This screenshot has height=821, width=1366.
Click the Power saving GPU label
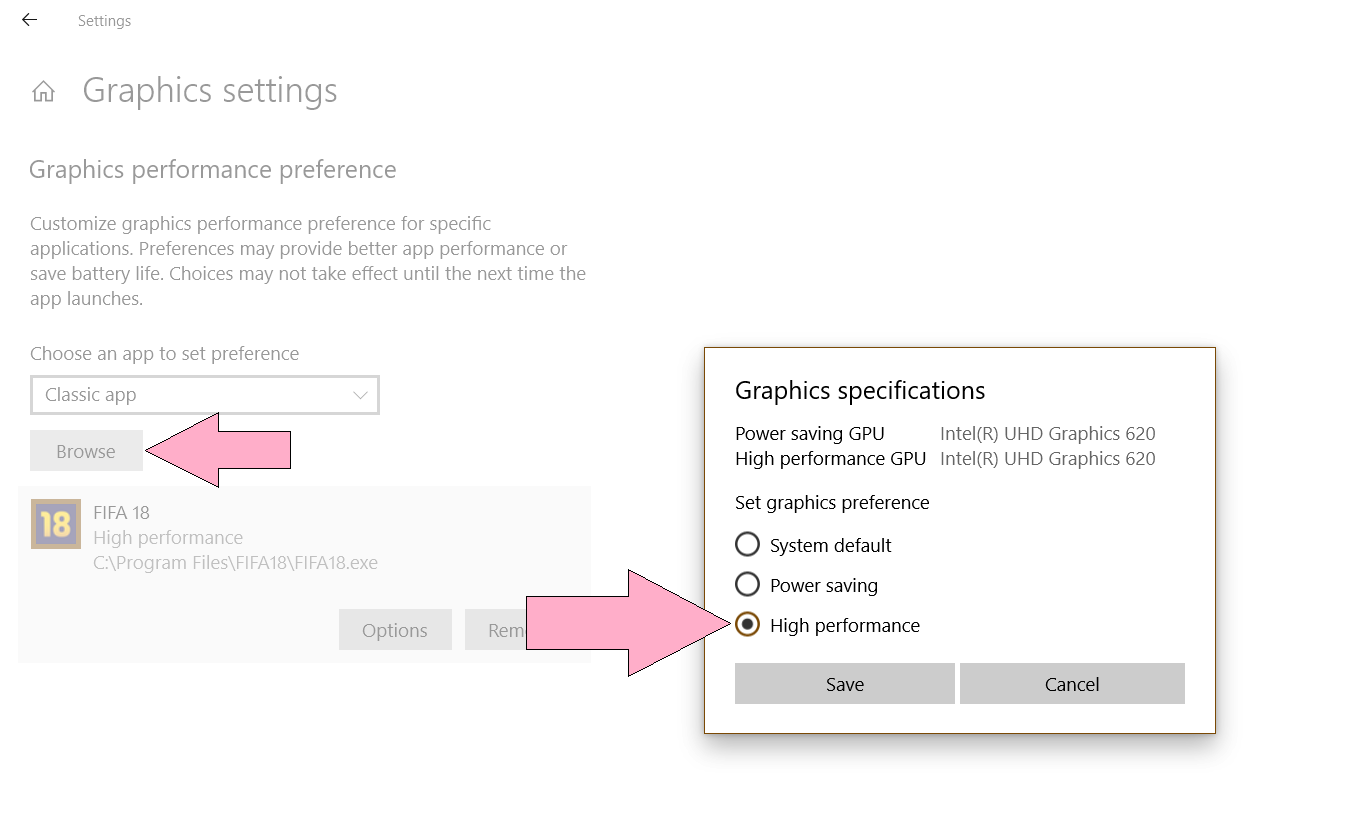click(x=810, y=434)
